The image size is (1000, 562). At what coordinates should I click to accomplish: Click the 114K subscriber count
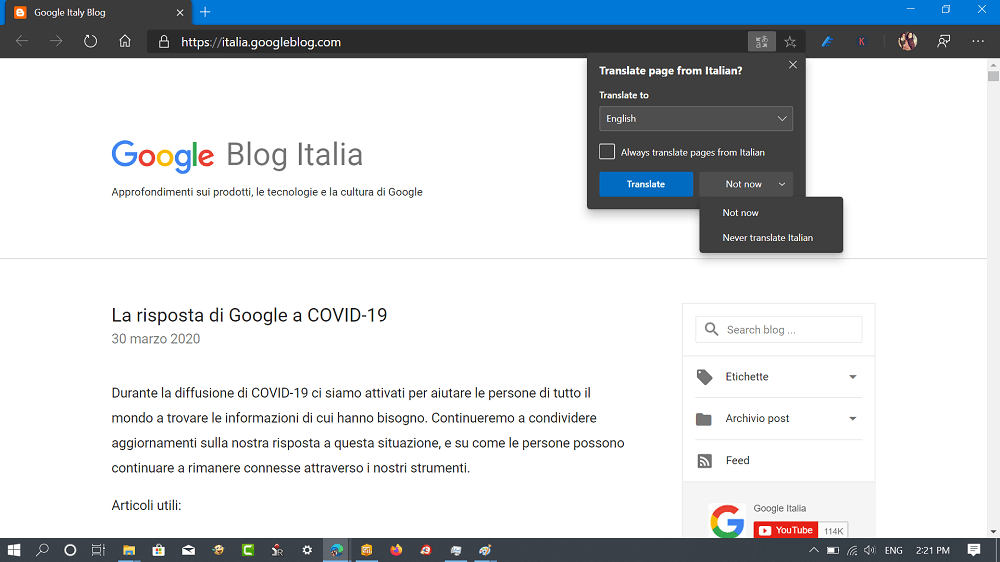[x=834, y=531]
